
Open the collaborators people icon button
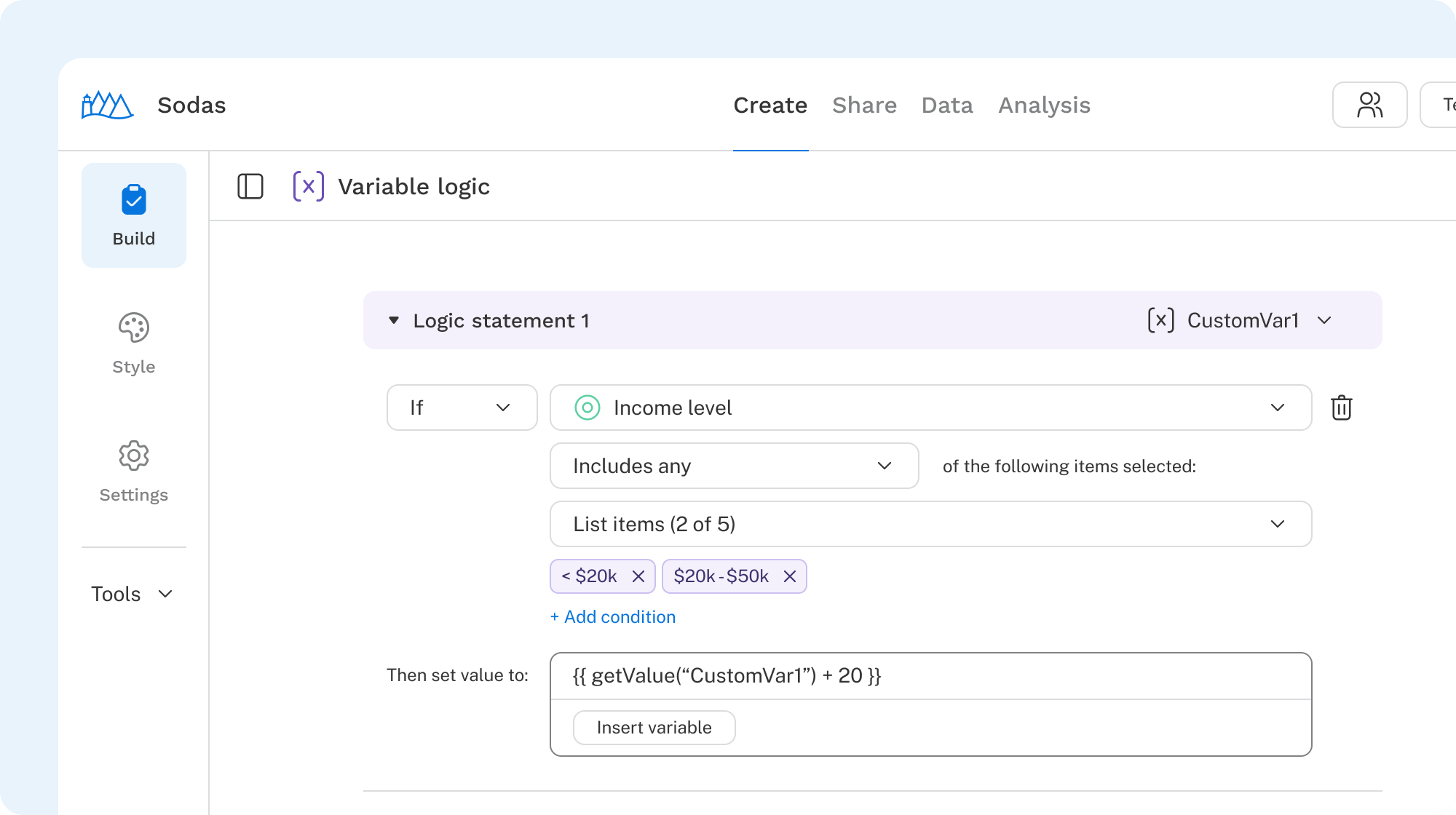click(1369, 105)
